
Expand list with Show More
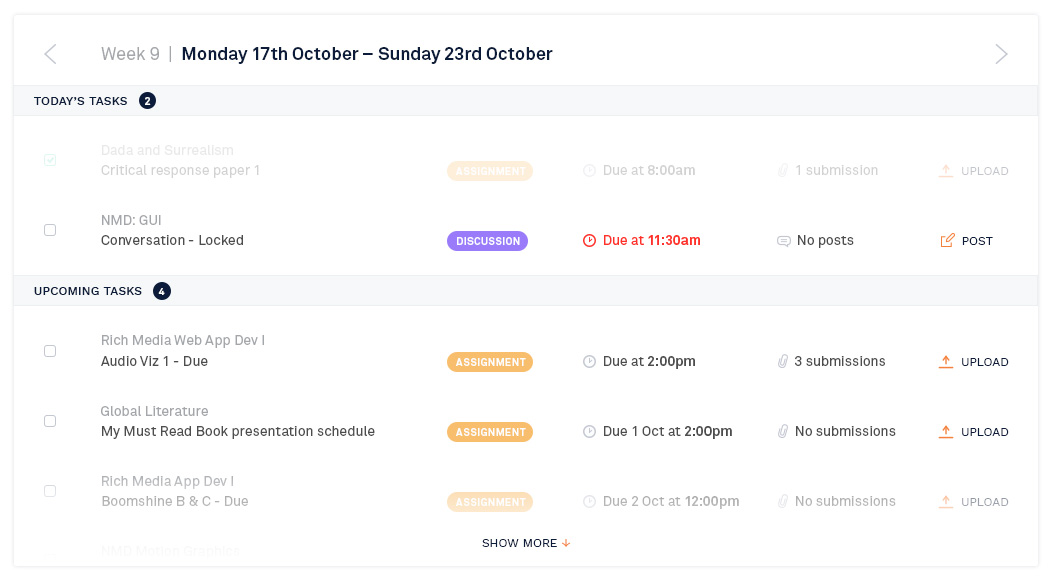click(526, 543)
